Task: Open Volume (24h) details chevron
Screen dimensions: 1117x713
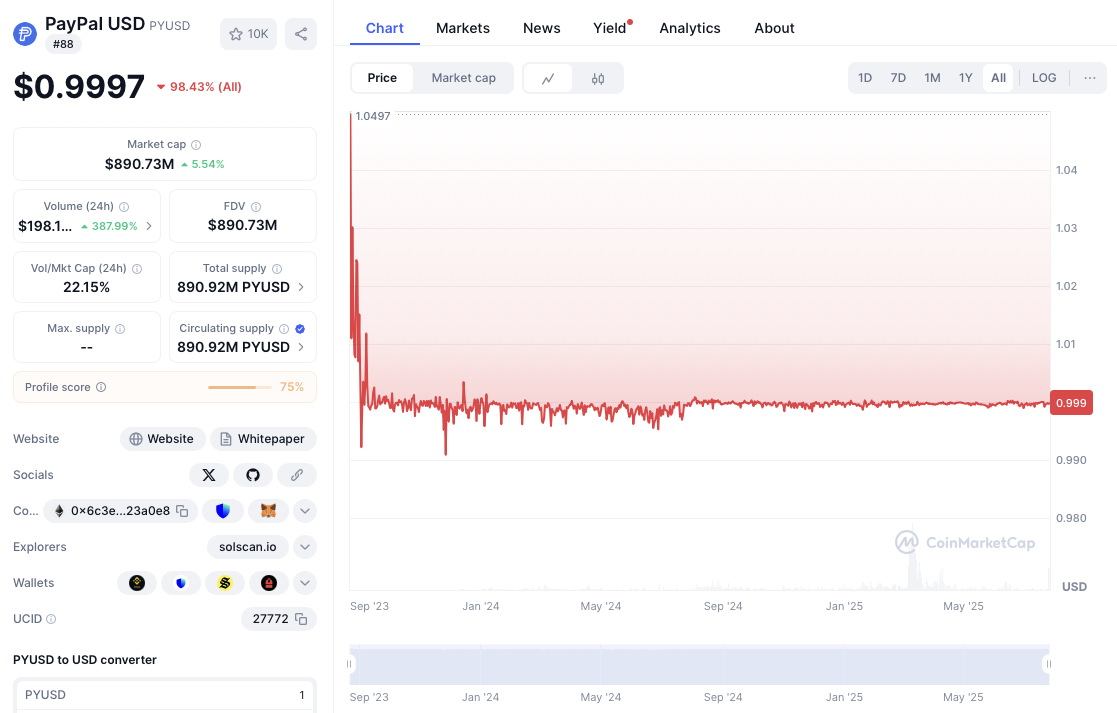Action: [149, 226]
